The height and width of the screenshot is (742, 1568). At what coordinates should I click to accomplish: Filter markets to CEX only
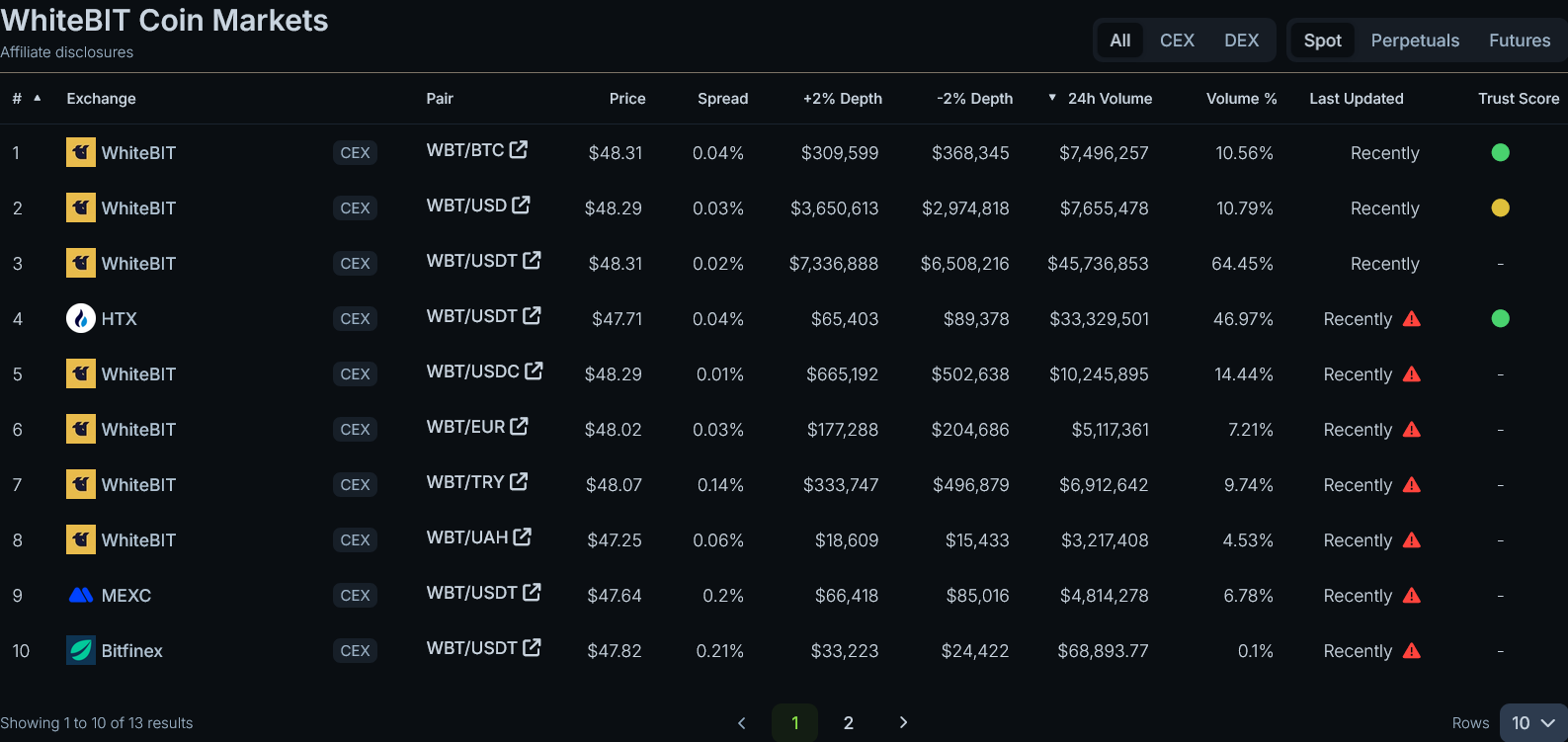(x=1177, y=41)
